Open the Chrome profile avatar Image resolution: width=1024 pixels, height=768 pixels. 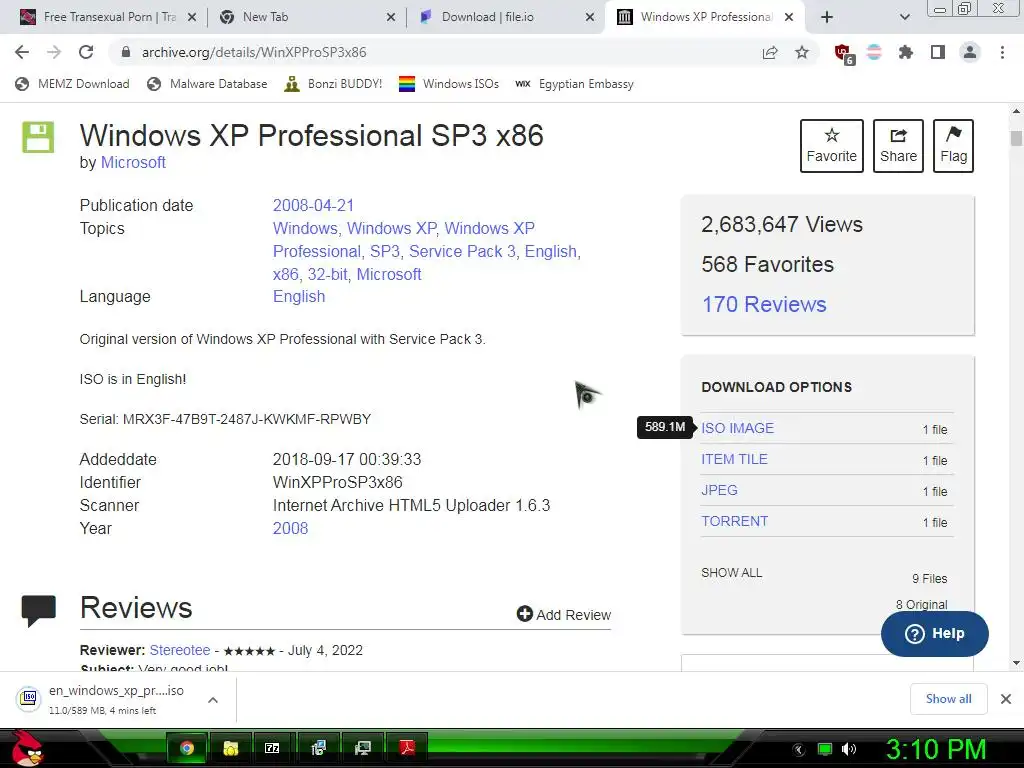(970, 52)
